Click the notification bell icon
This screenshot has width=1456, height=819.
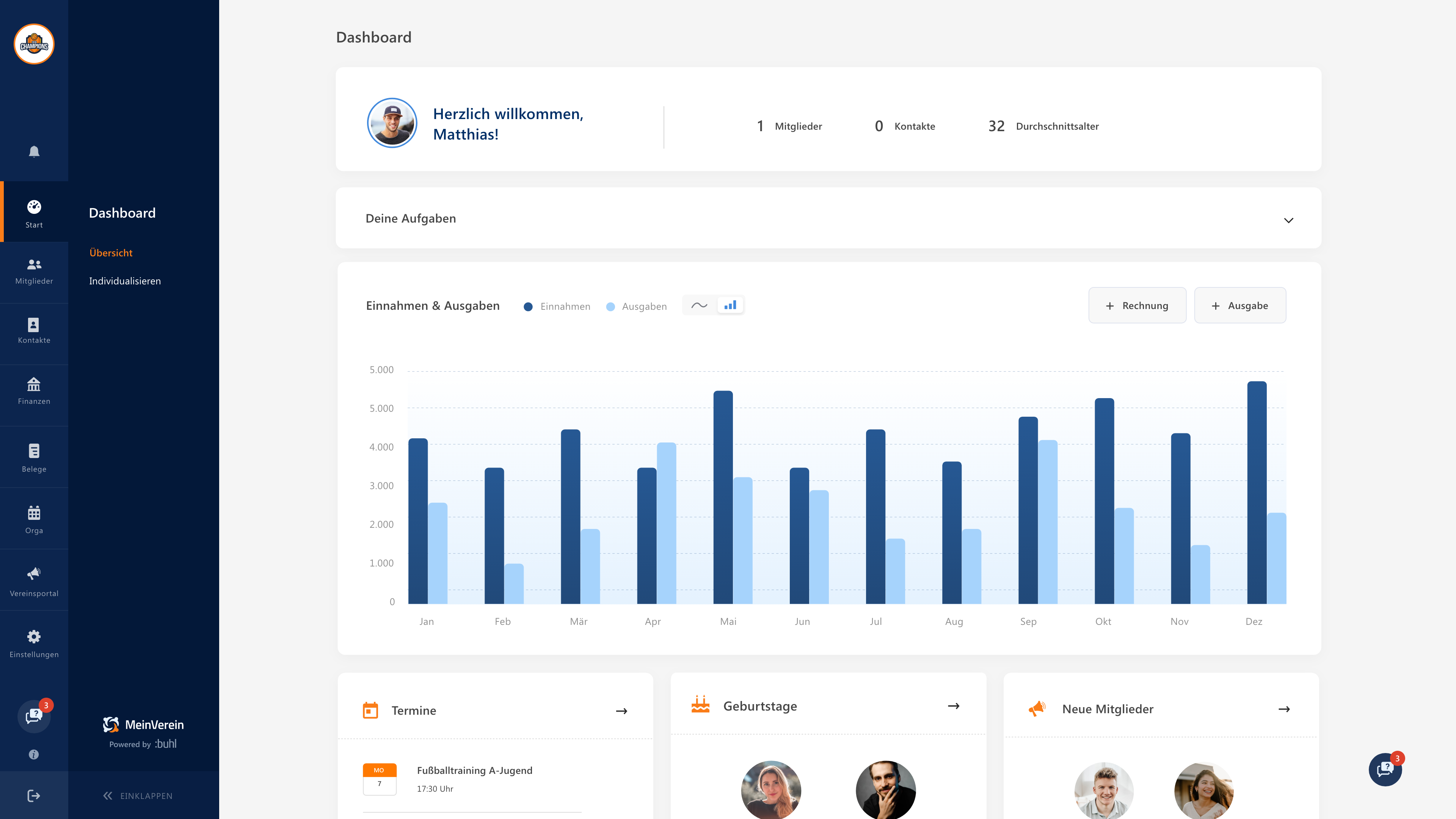34,152
